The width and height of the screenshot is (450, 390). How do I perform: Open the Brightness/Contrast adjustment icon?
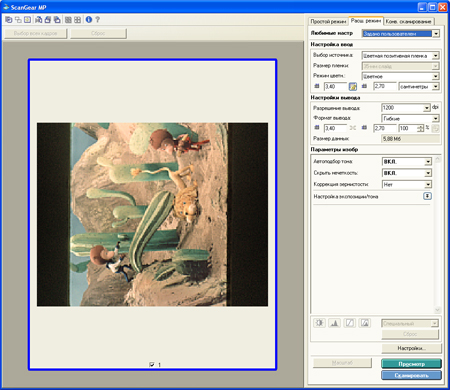click(x=319, y=323)
